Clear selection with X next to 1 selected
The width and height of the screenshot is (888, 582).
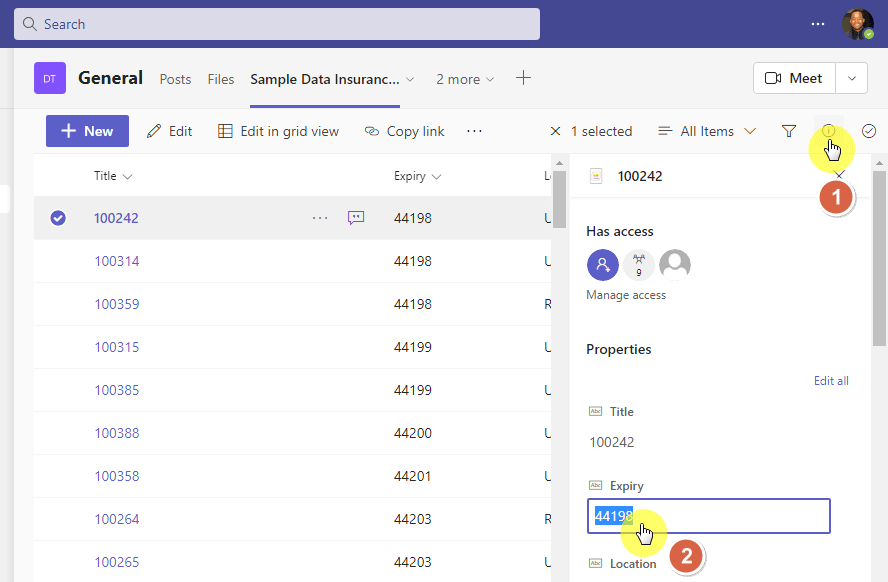(556, 131)
